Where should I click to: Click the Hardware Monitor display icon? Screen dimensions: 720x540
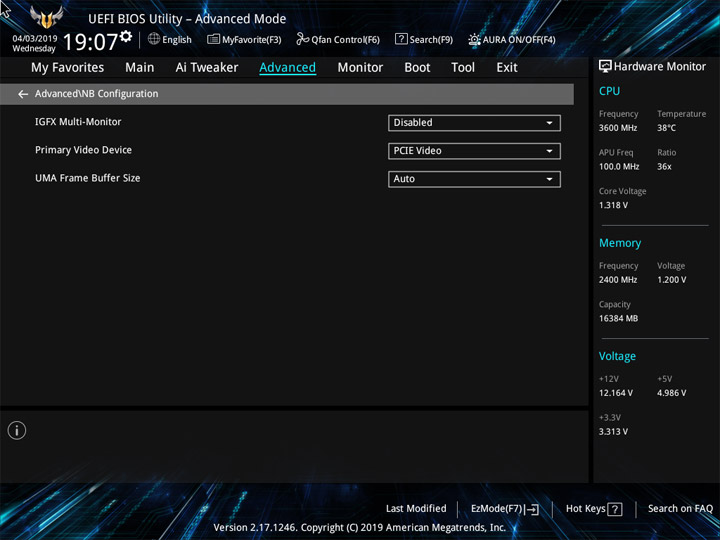[x=605, y=67]
